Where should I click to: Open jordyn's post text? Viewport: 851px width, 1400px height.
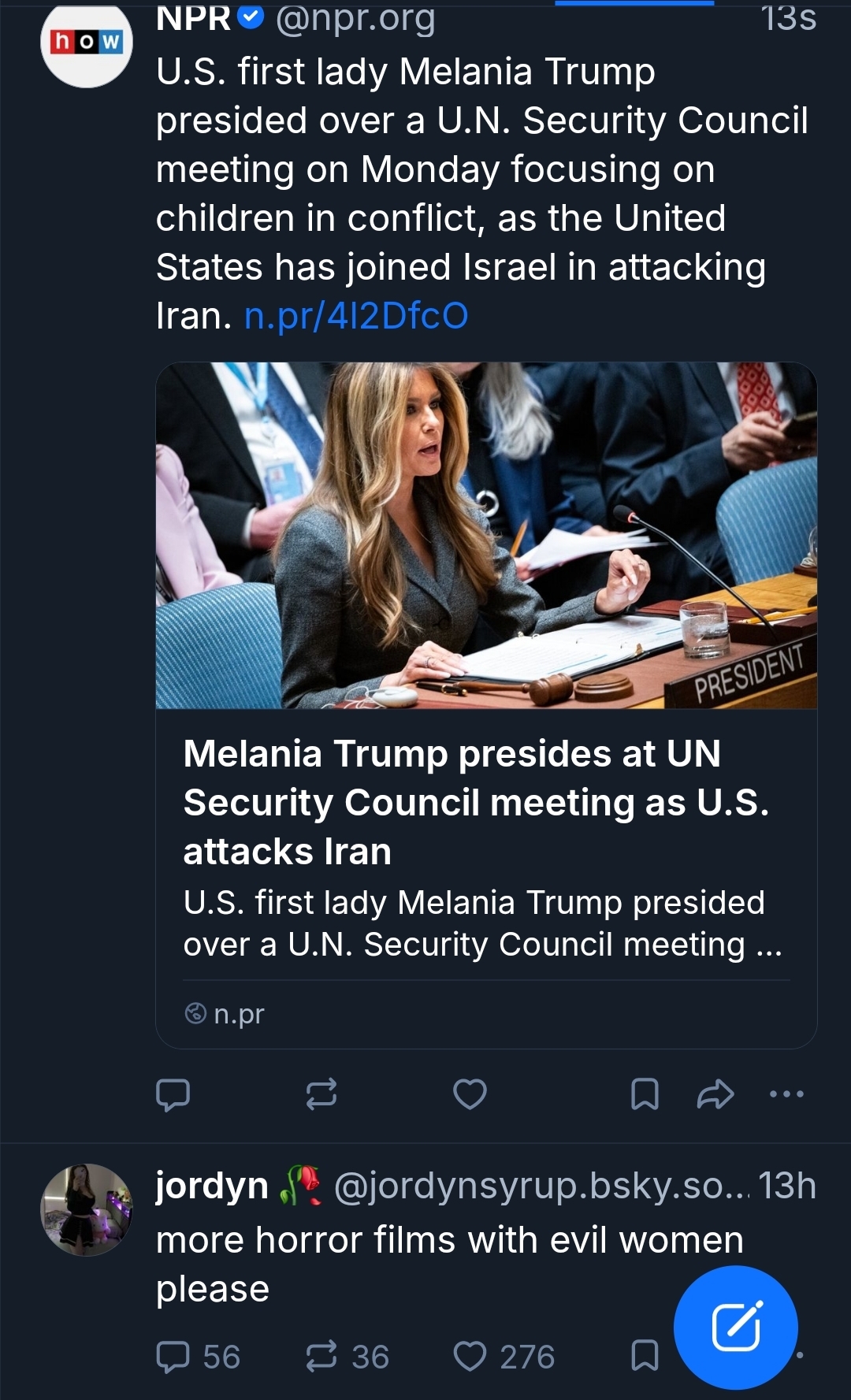pos(449,1264)
